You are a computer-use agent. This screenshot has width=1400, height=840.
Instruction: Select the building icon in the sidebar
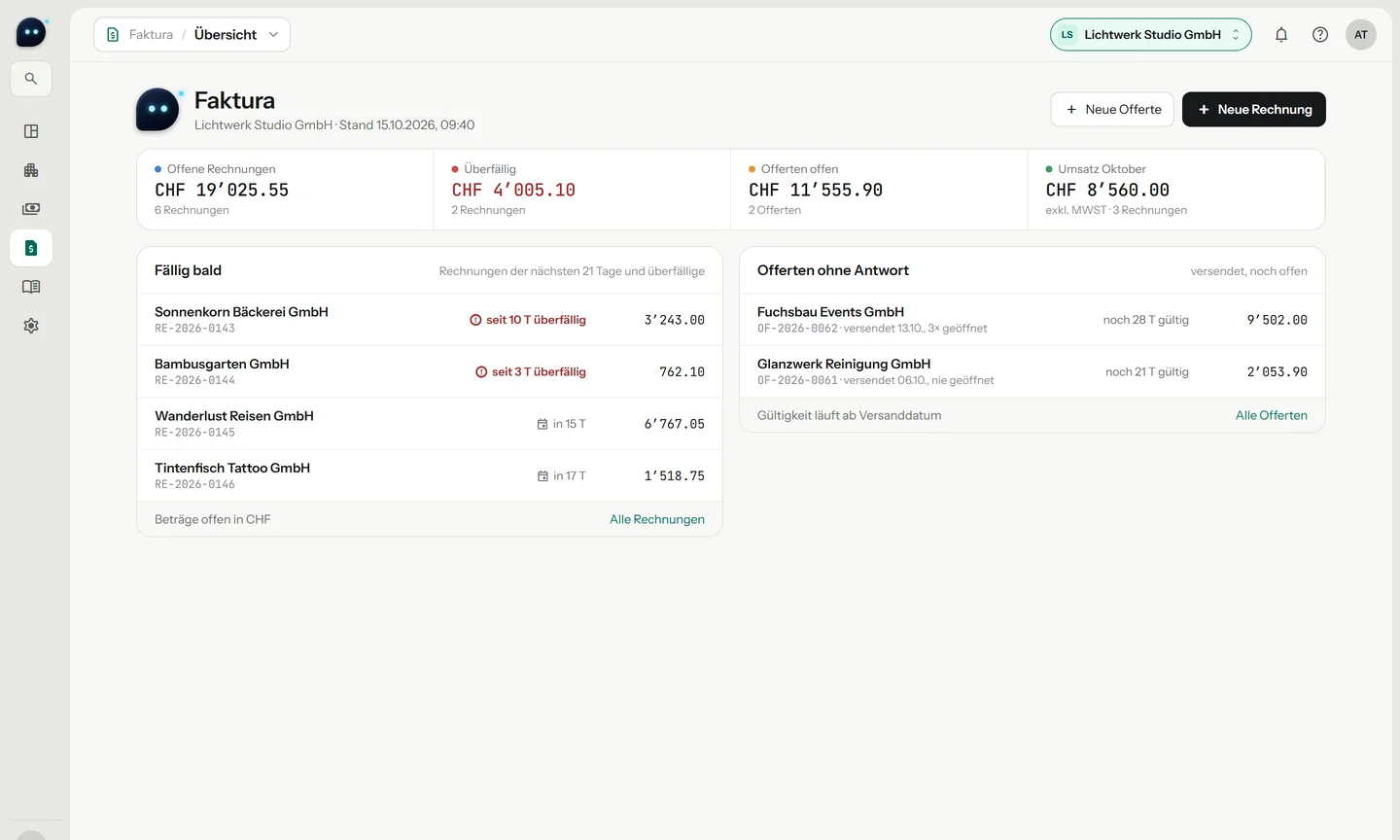pyautogui.click(x=31, y=170)
